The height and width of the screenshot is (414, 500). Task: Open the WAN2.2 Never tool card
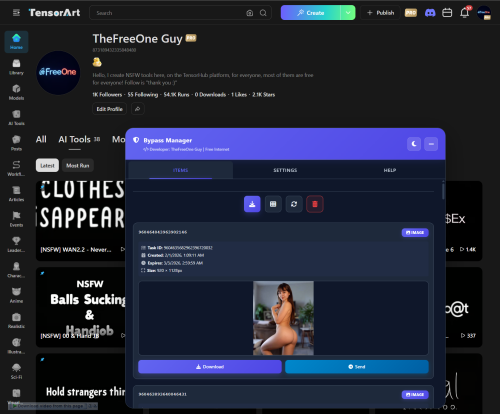click(x=80, y=221)
